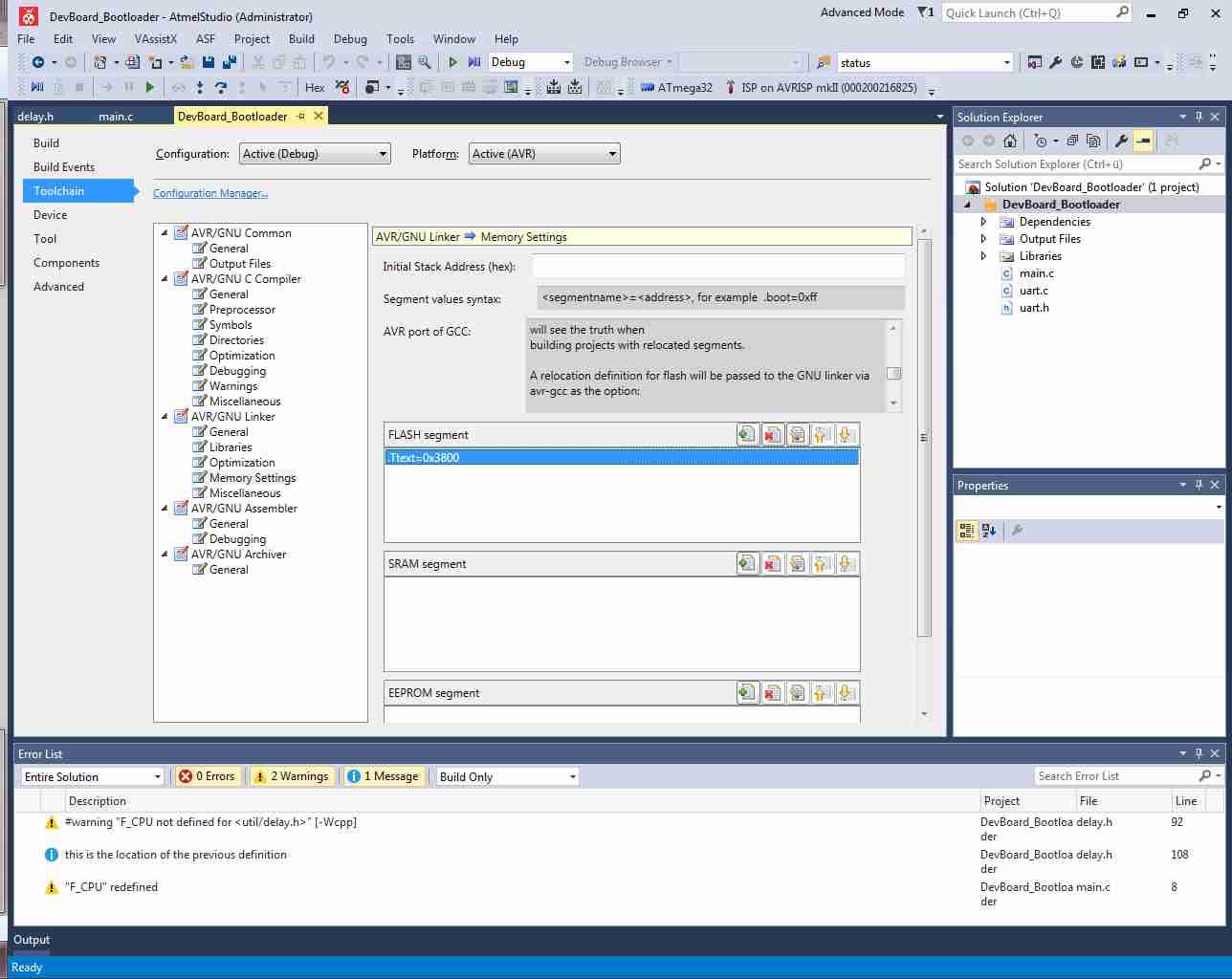The width and height of the screenshot is (1232, 979).
Task: Add an item to the FLASH segment
Action: (747, 435)
